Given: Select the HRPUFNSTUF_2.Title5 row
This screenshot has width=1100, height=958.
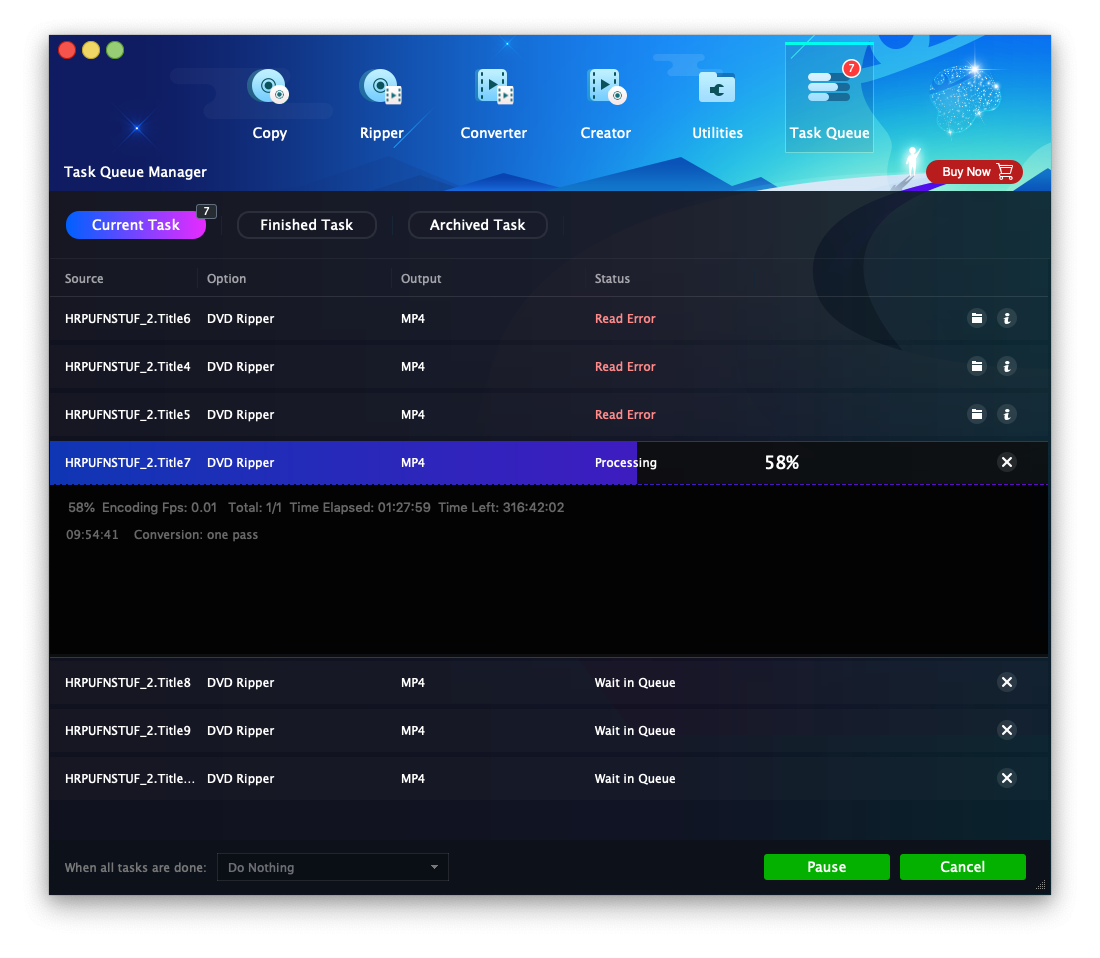Looking at the screenshot, I should [549, 414].
